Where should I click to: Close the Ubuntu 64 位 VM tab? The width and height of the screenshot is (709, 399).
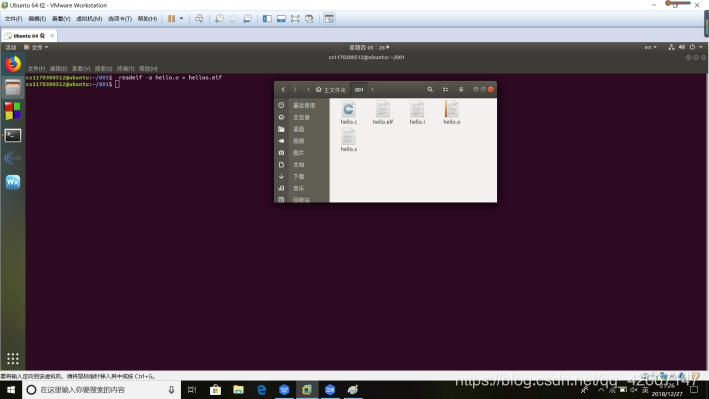52,35
